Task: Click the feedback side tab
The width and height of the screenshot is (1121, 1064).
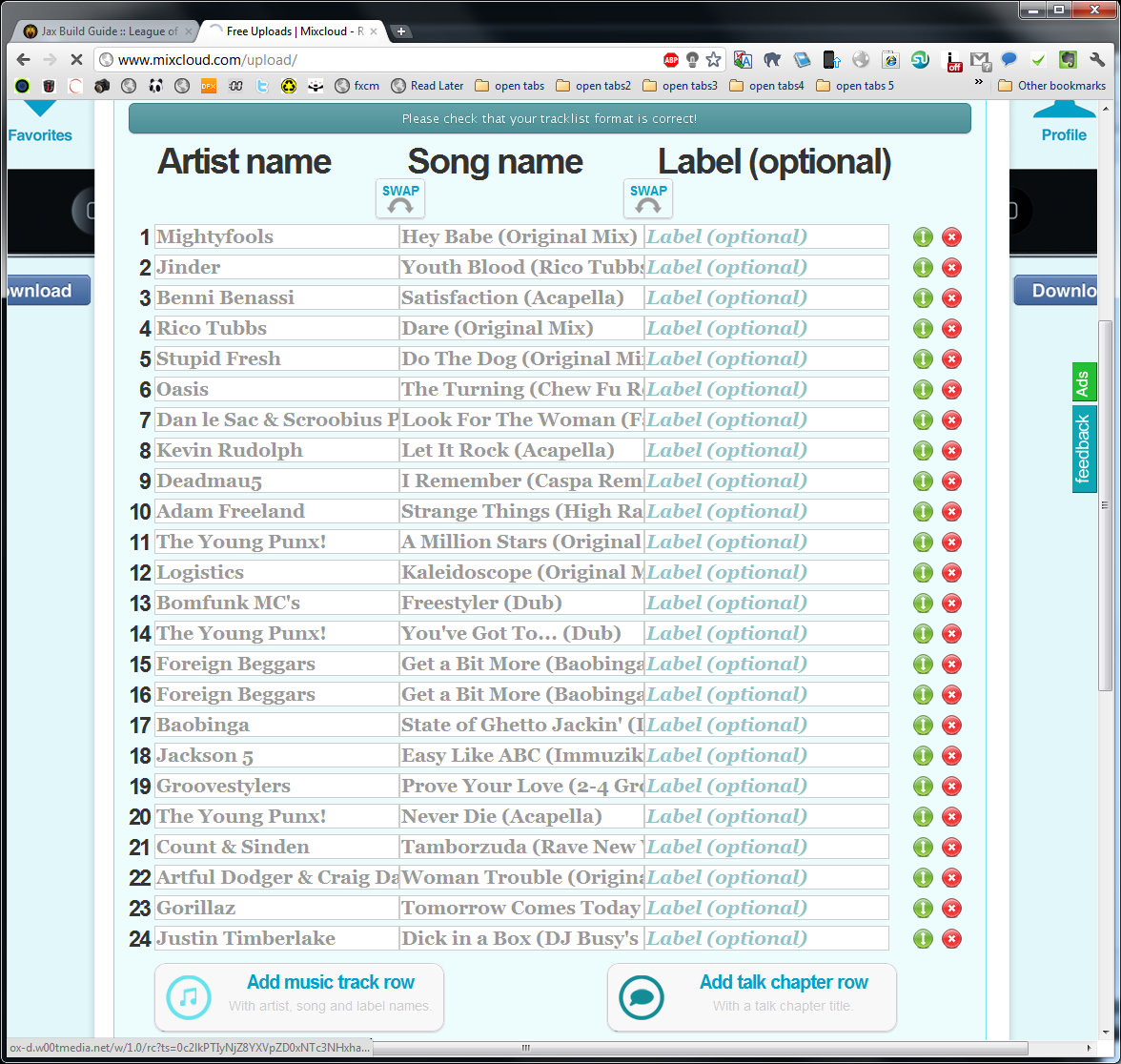Action: point(1084,449)
